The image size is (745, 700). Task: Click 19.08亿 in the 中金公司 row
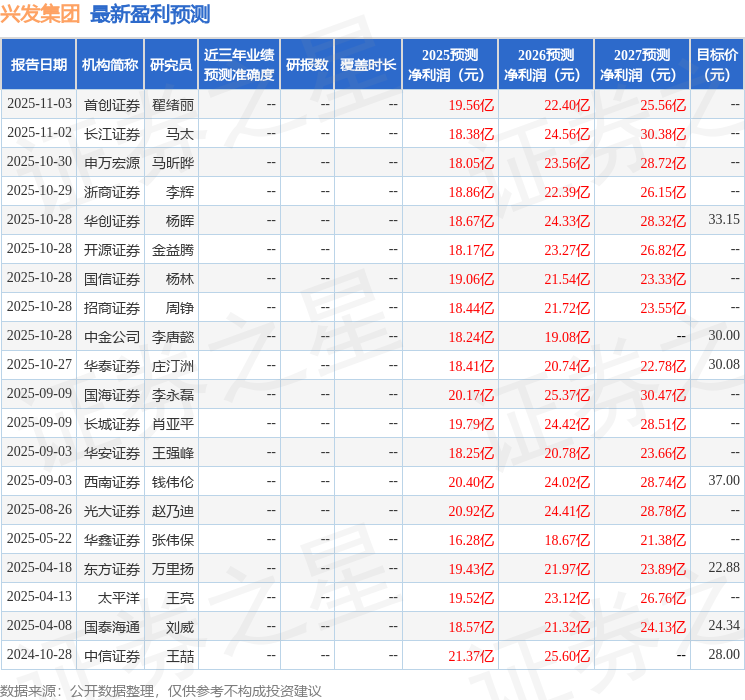567,337
